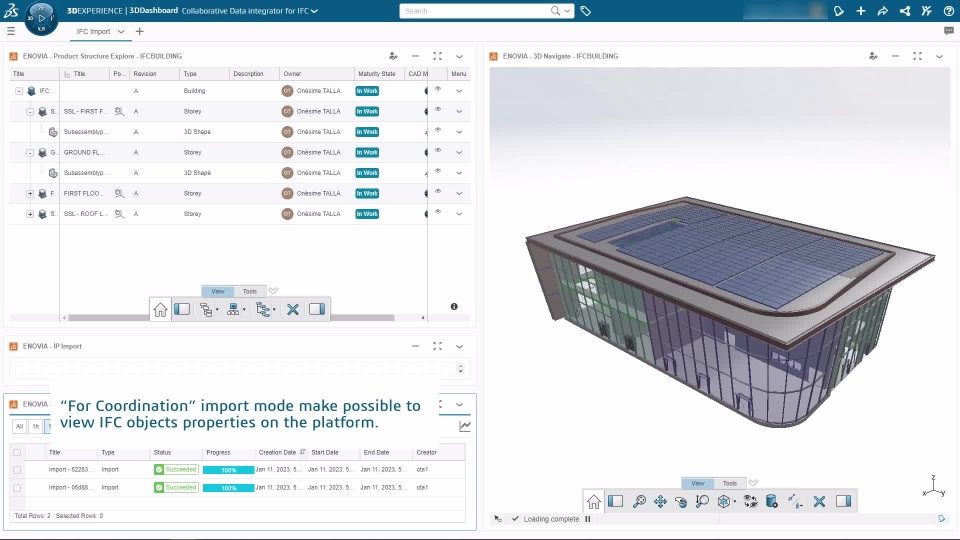Expand the FIRST FLOO... storey node

click(30, 193)
